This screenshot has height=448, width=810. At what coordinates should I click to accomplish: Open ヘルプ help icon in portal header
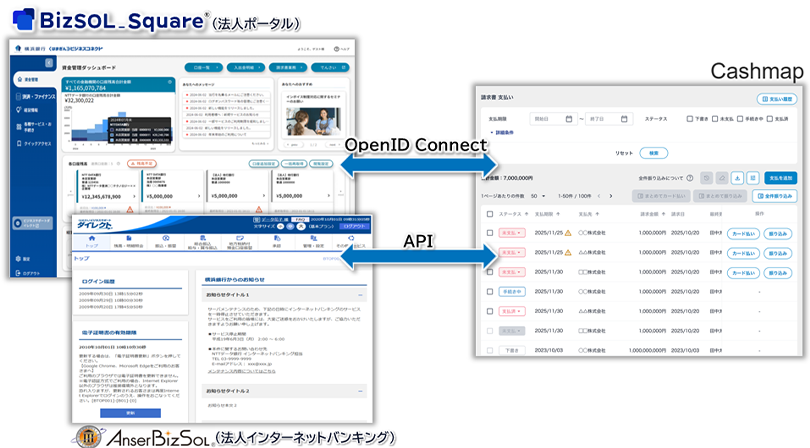[336, 48]
